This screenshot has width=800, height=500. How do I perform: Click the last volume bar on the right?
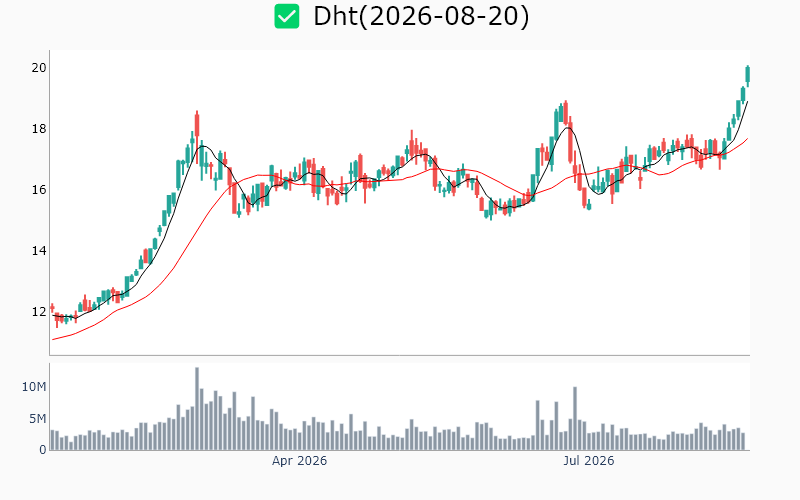[x=743, y=441]
